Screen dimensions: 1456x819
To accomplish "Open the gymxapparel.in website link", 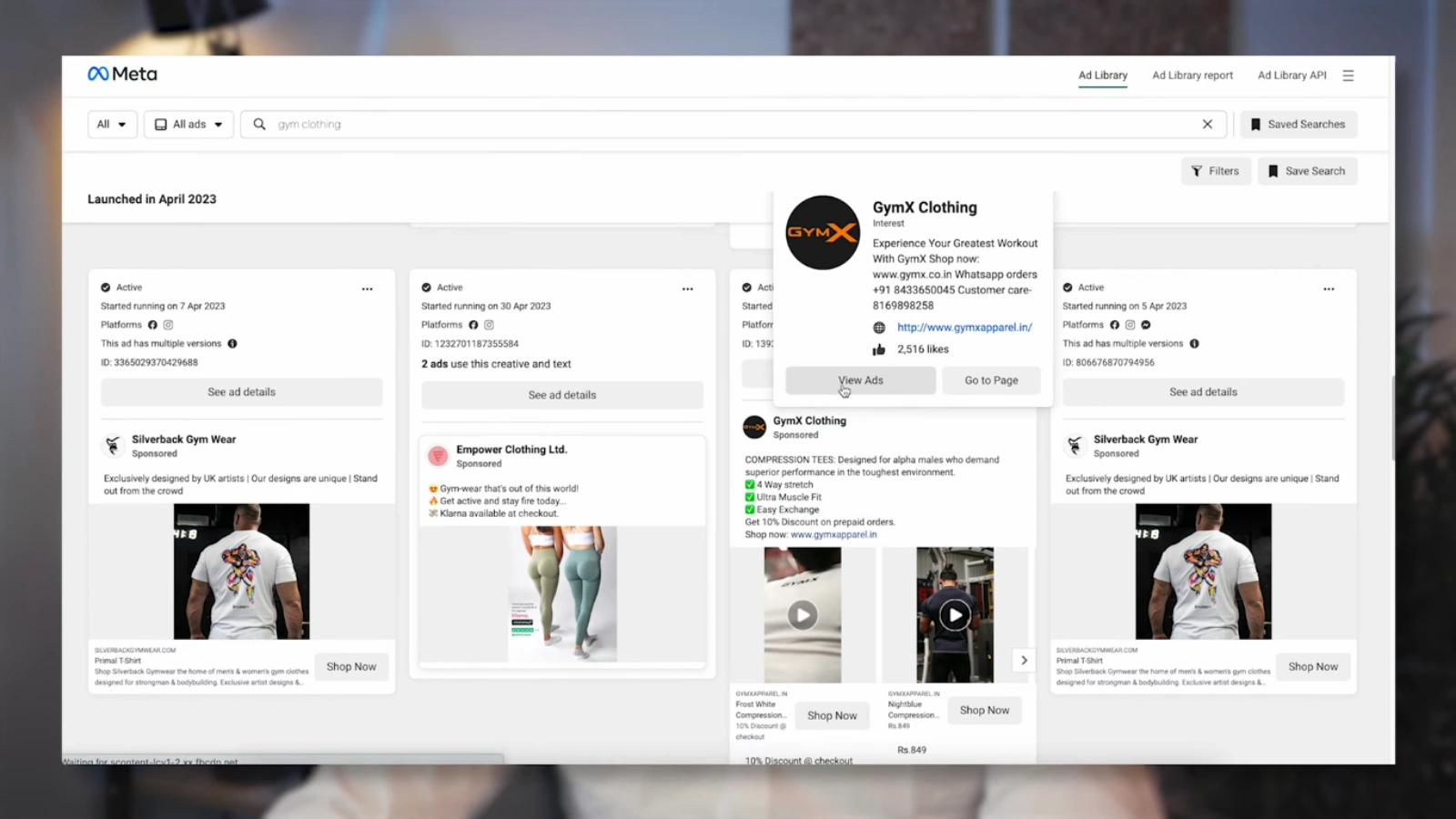I will click(x=964, y=328).
